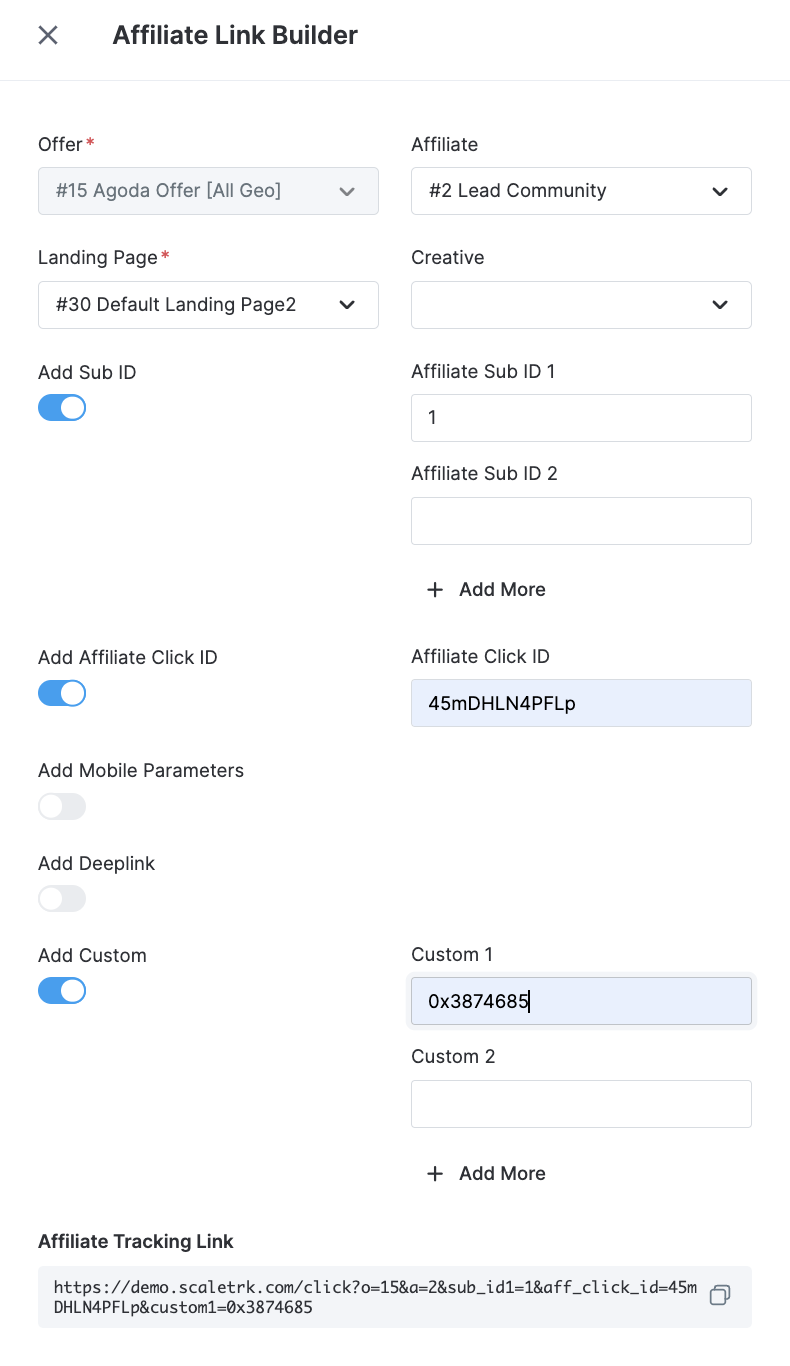Disable the Add Sub ID toggle
This screenshot has width=790, height=1366.
(62, 408)
